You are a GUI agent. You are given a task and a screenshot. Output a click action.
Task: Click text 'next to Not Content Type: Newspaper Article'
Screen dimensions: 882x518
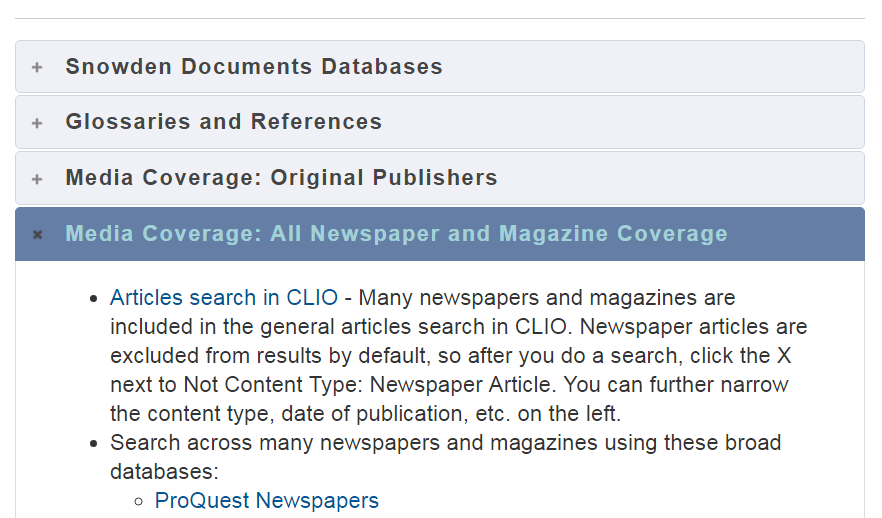pyautogui.click(x=332, y=385)
